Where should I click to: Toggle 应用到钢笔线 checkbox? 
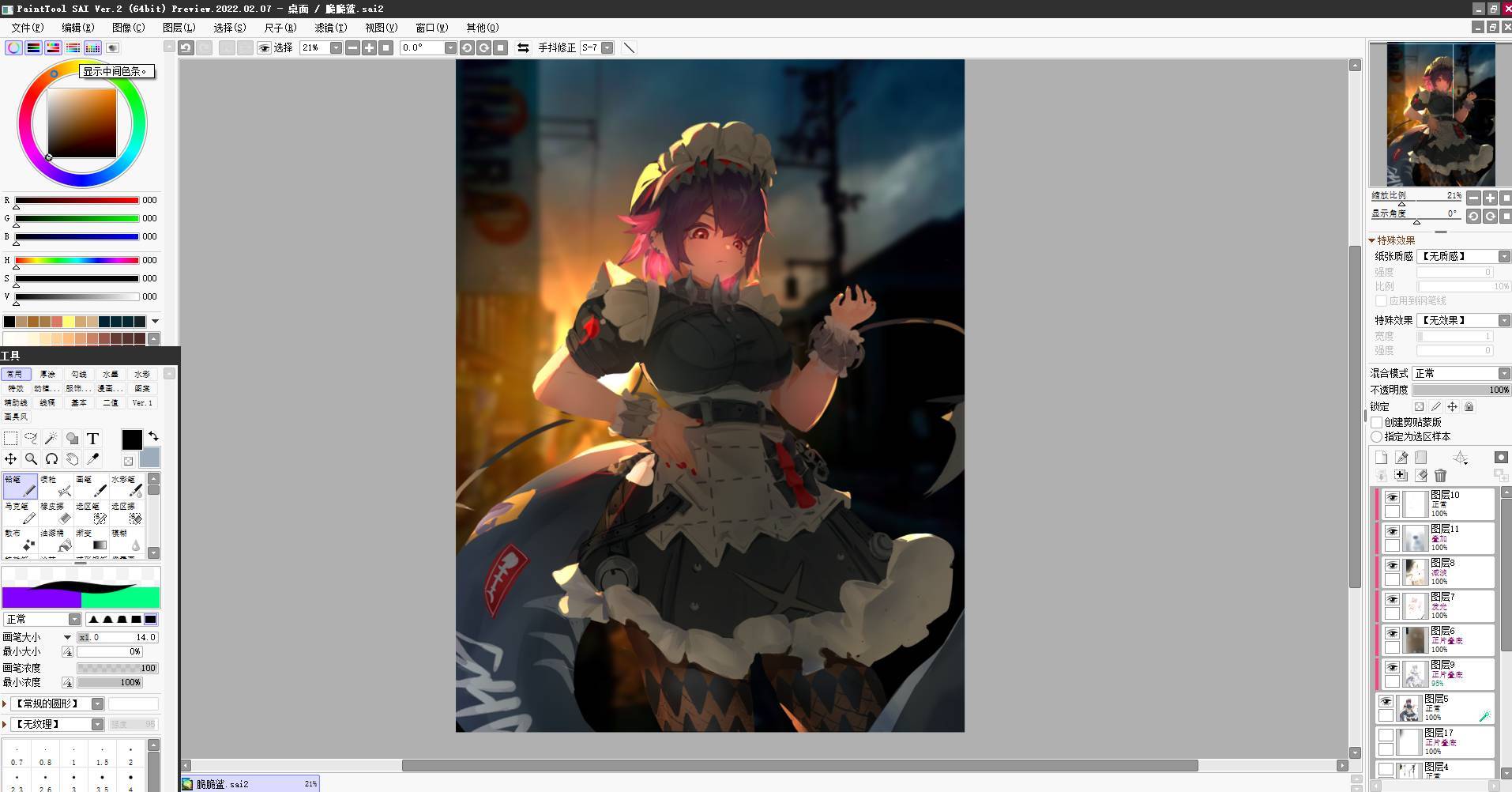click(x=1381, y=300)
